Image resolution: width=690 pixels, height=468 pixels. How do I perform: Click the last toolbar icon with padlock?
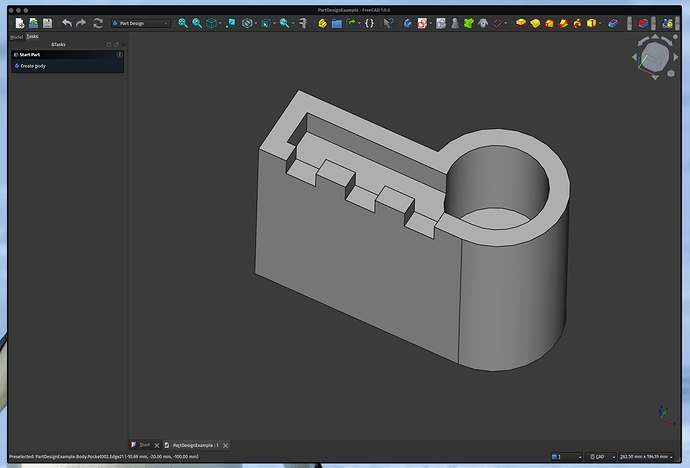pos(668,23)
